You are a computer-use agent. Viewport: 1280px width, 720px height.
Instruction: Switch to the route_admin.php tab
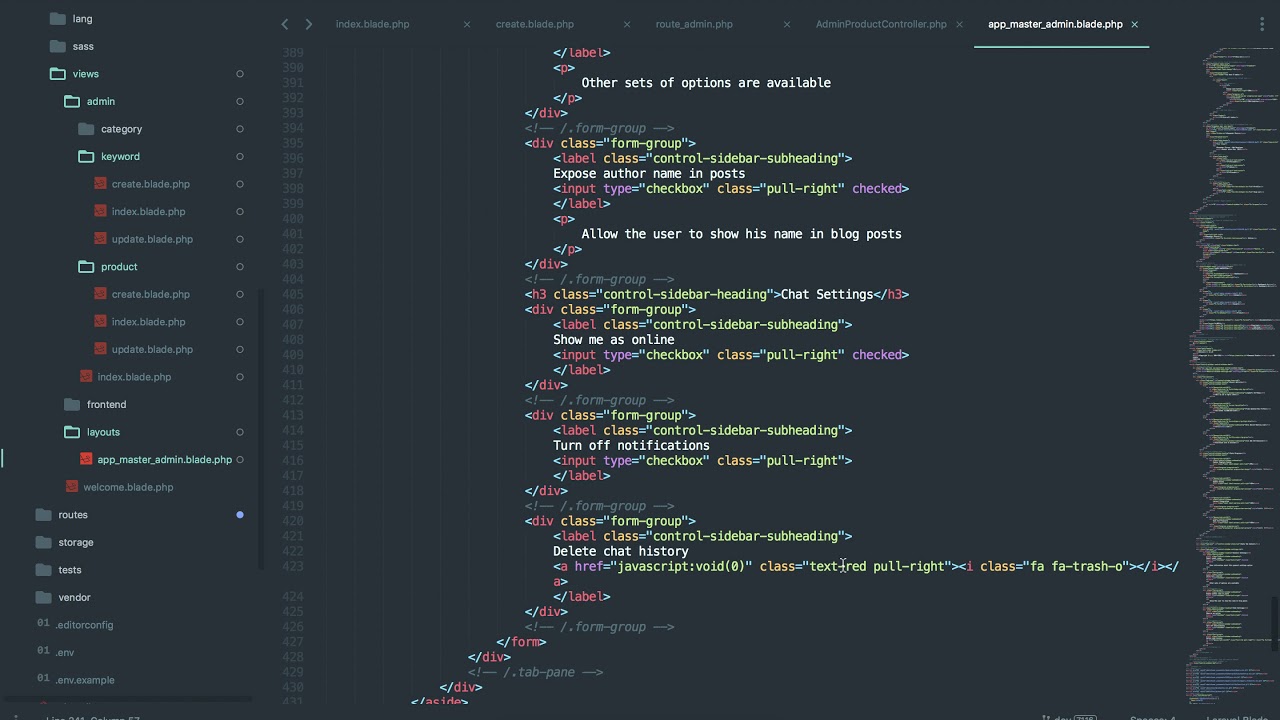click(694, 24)
